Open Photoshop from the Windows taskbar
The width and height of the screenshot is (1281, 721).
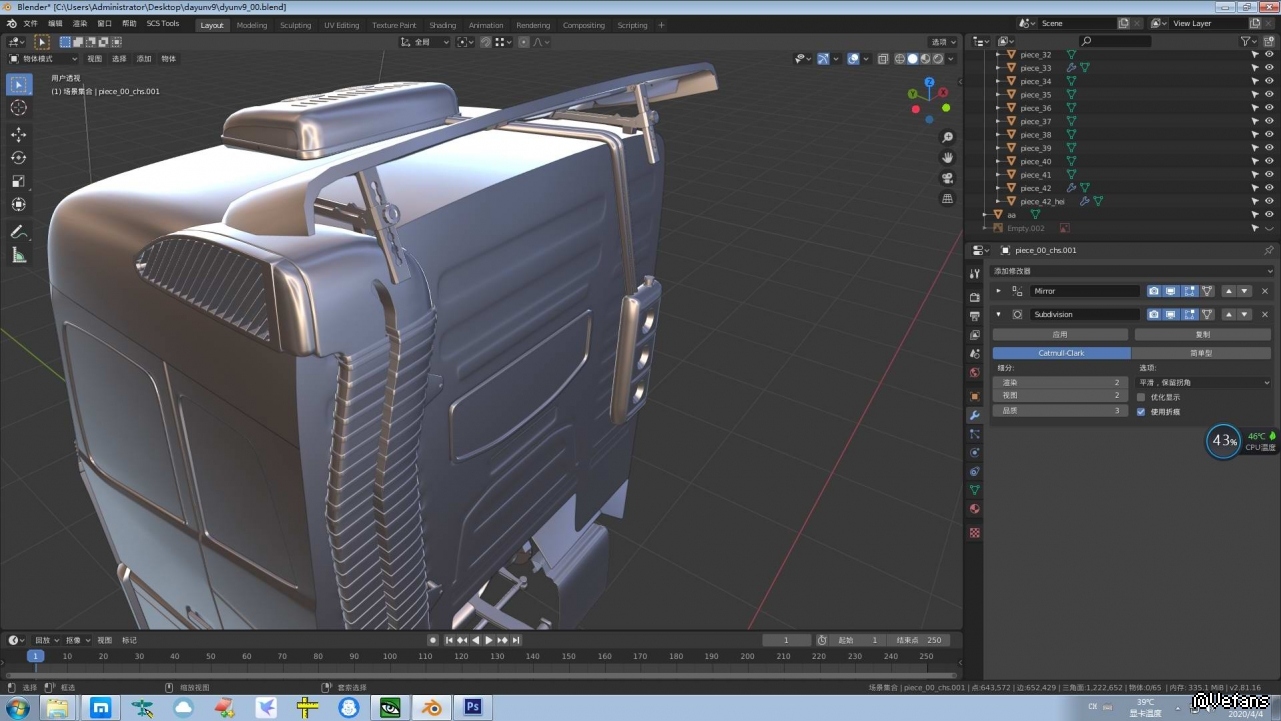pyautogui.click(x=473, y=707)
